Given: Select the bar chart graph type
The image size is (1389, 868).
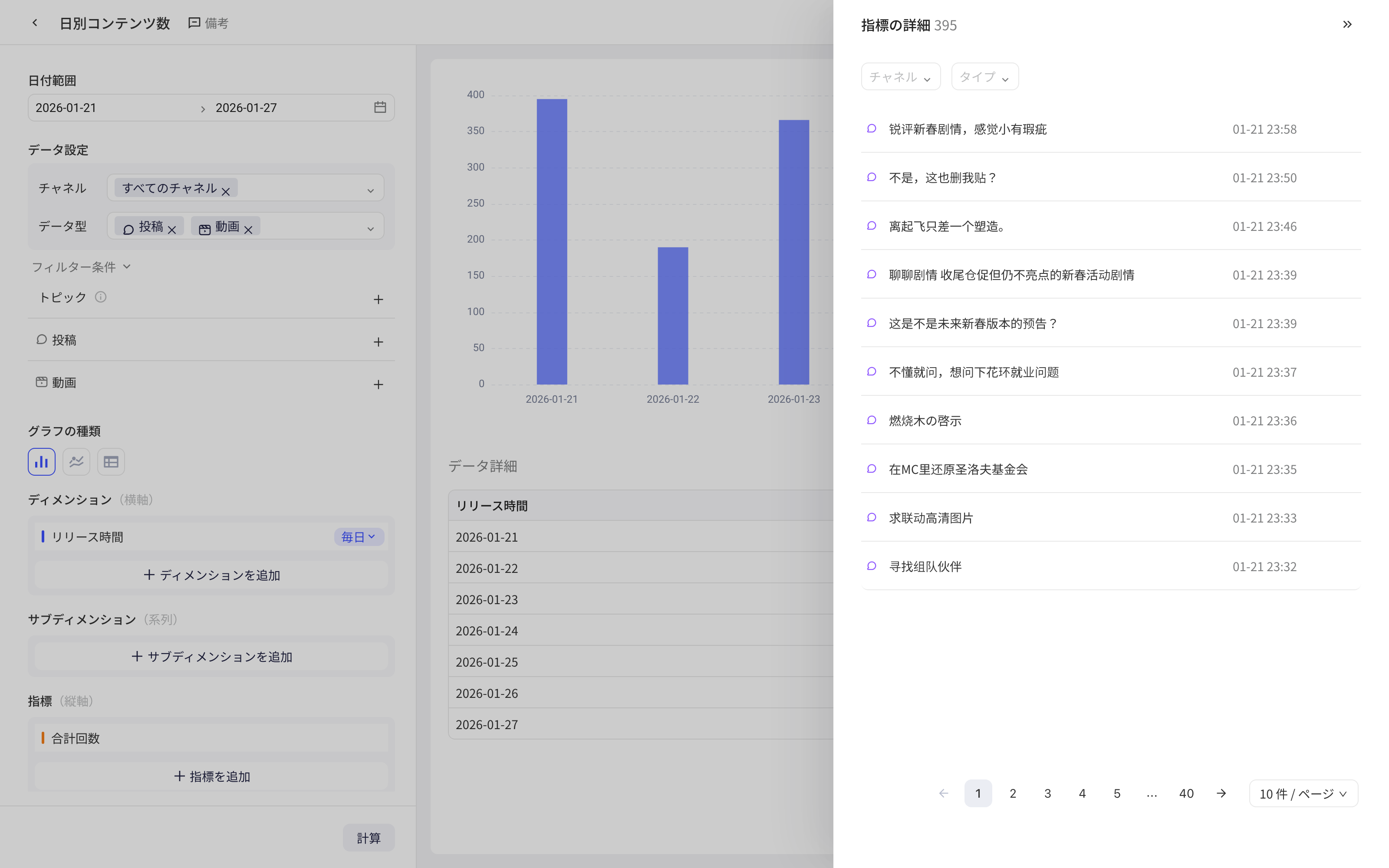Looking at the screenshot, I should pos(41,461).
